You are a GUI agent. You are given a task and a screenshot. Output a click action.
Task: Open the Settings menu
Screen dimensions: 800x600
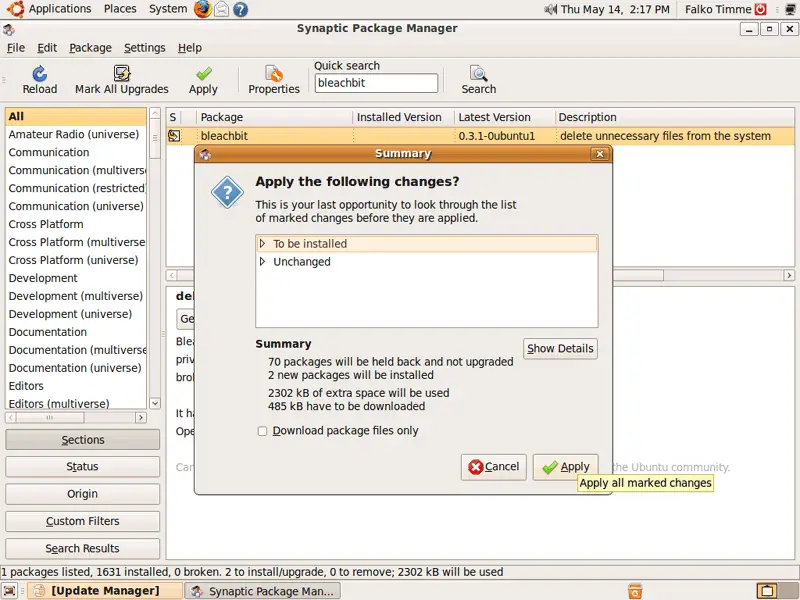point(145,47)
